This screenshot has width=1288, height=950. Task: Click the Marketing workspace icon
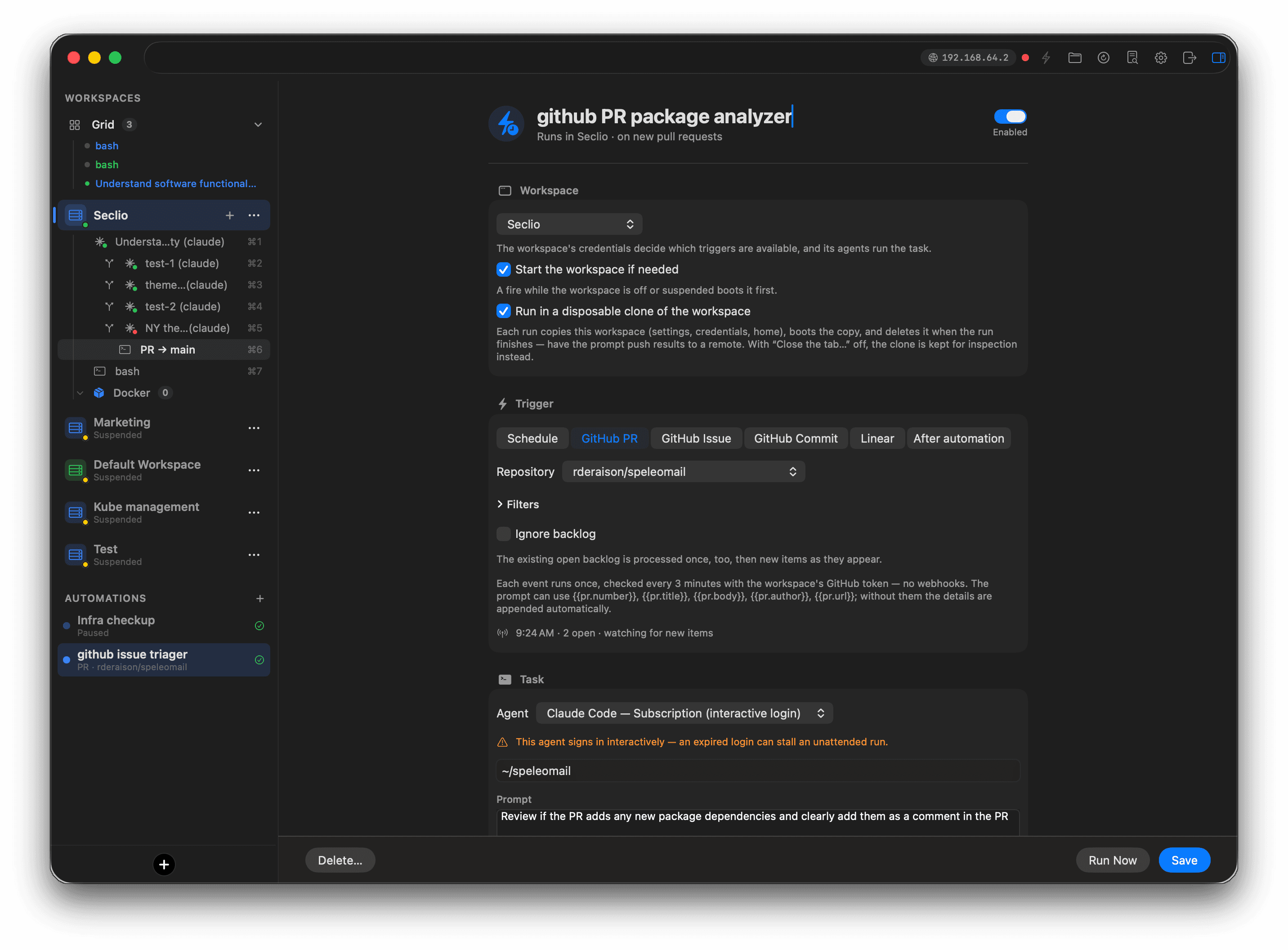75,428
